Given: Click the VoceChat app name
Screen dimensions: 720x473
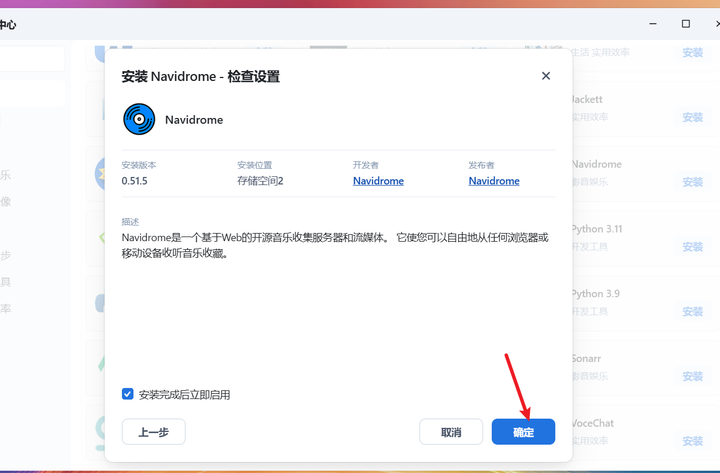Looking at the screenshot, I should (593, 423).
